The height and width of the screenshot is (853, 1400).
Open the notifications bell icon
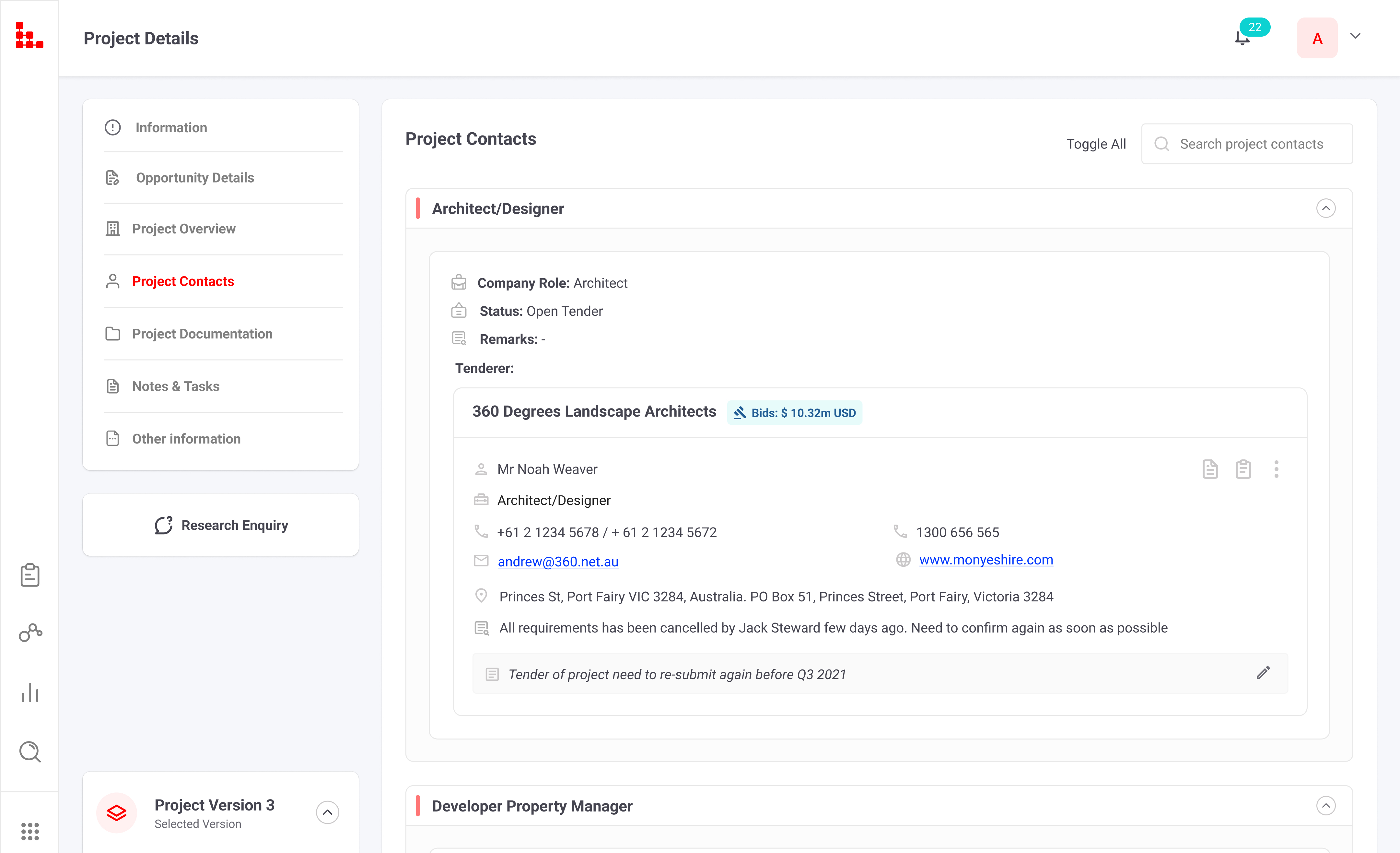point(1242,39)
